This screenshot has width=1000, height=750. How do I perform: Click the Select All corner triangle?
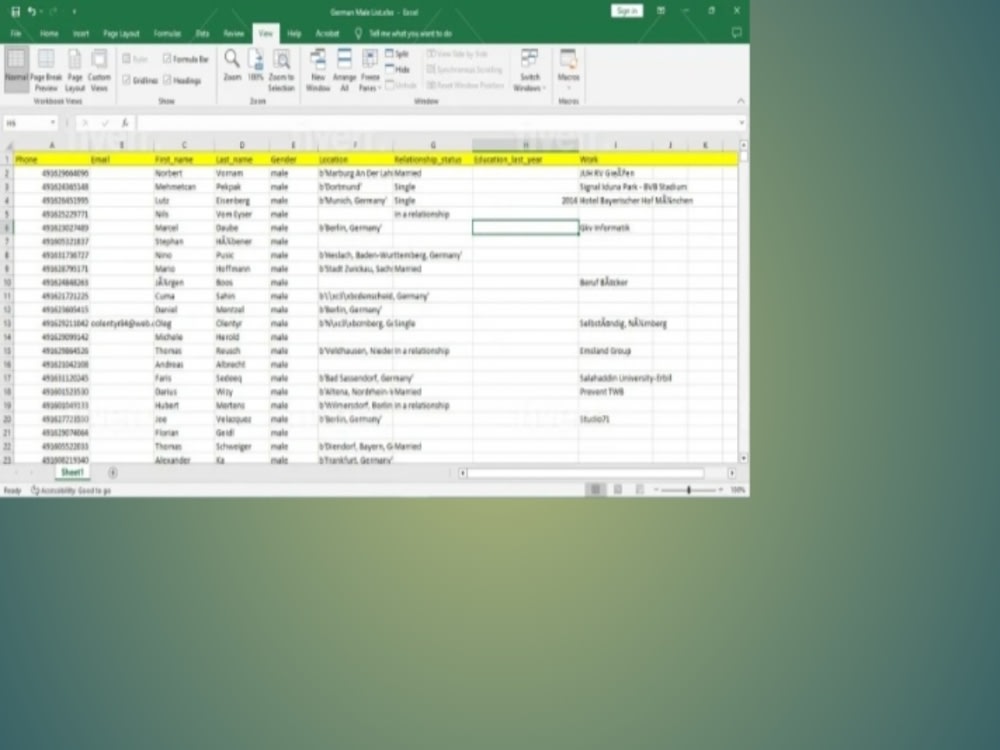tap(8, 145)
